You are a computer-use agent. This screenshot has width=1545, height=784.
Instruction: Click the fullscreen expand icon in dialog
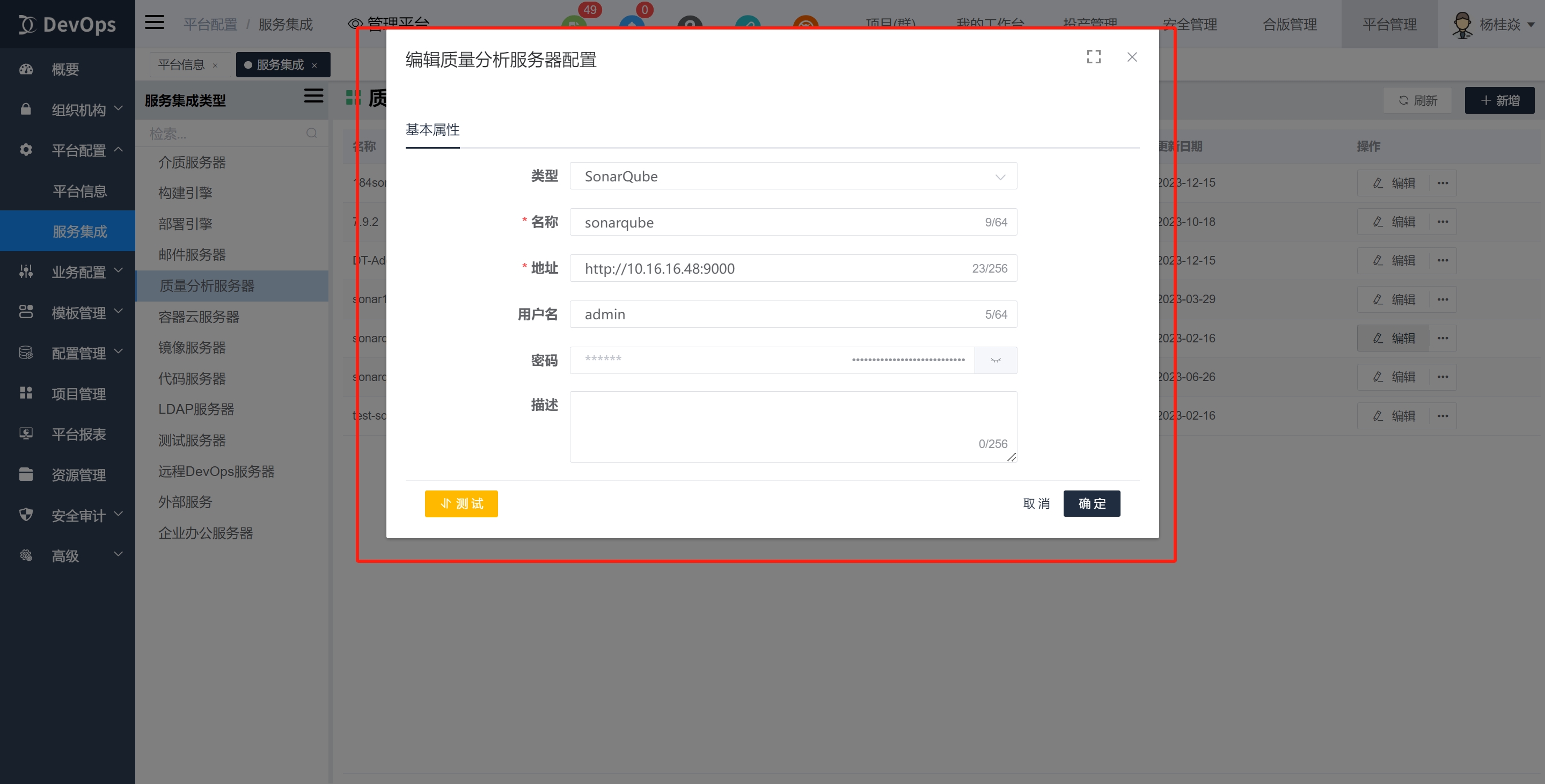point(1093,57)
